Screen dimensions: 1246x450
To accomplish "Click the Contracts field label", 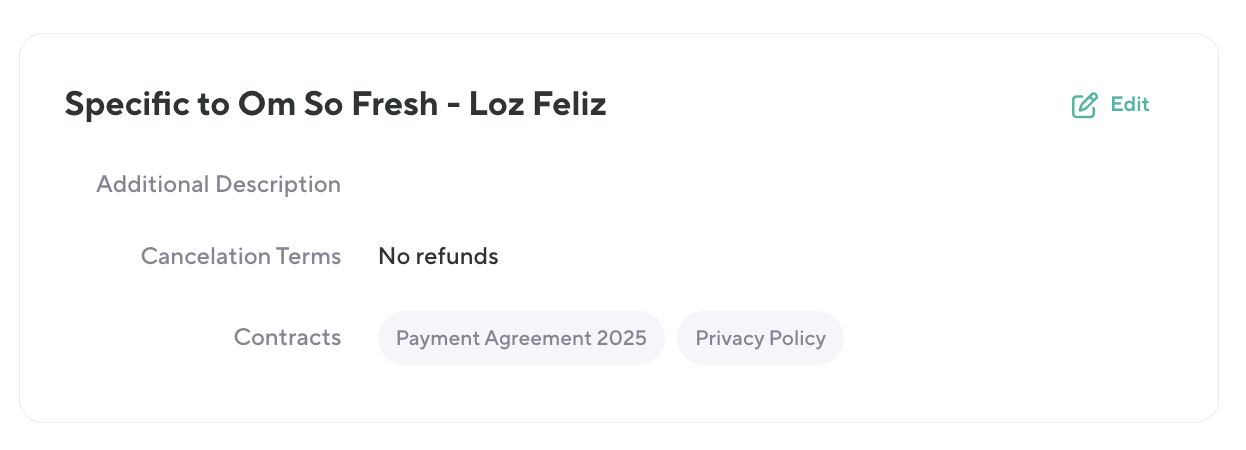I will tap(287, 337).
